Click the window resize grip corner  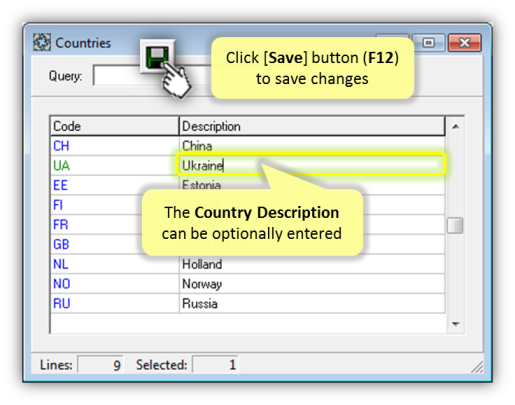pos(477,367)
